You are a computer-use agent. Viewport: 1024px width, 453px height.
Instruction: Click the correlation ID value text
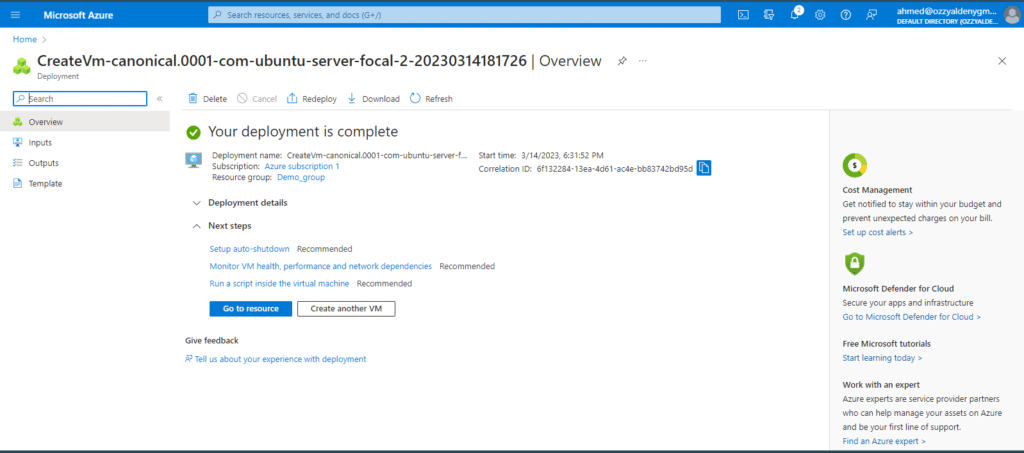coord(615,169)
